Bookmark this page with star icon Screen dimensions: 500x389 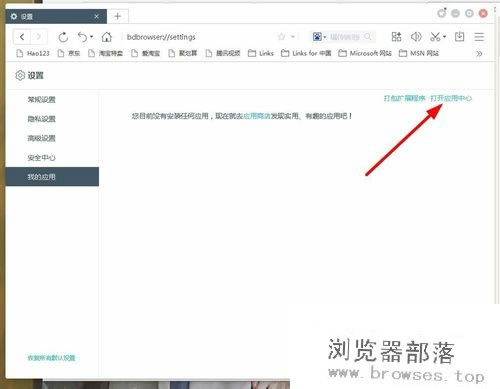tap(282, 37)
